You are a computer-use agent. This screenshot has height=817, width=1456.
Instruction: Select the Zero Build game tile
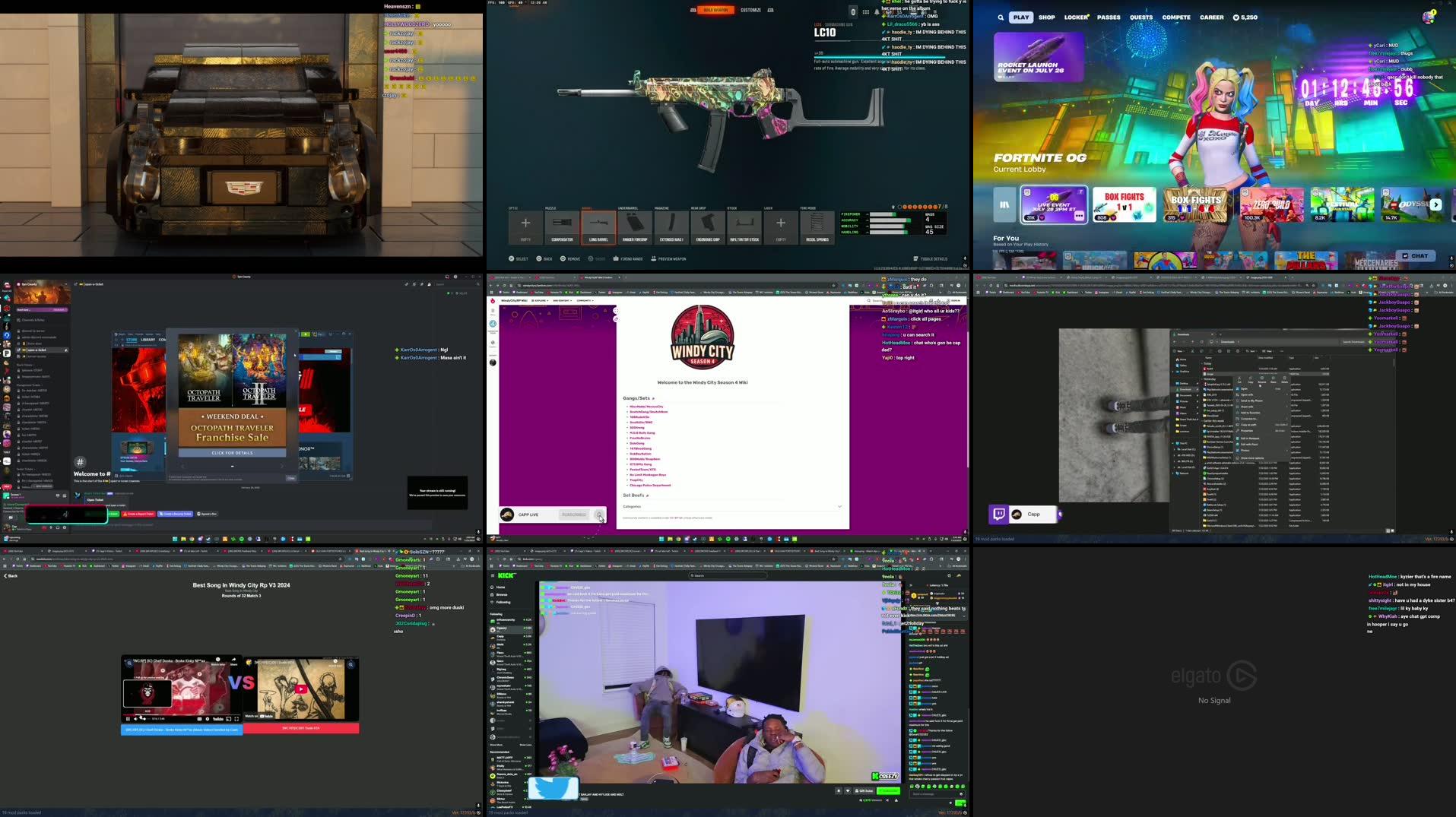pyautogui.click(x=1272, y=204)
